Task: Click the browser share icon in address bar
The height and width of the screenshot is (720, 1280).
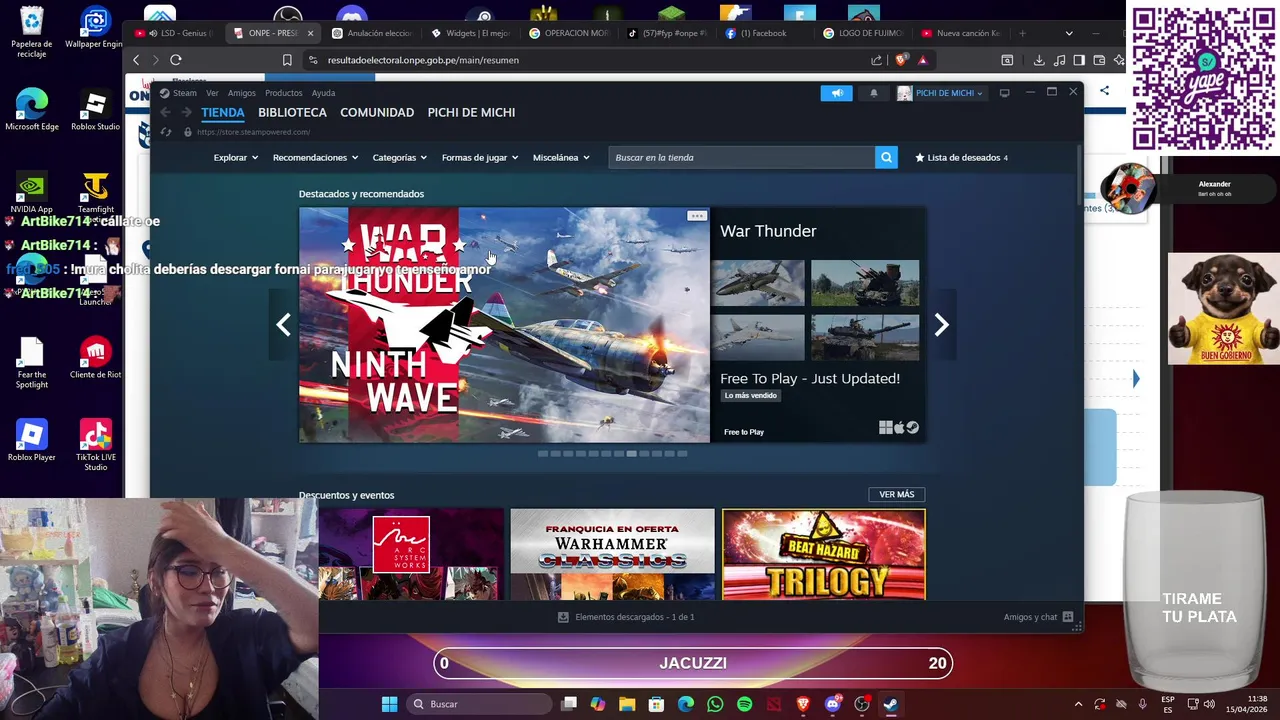Action: [877, 60]
